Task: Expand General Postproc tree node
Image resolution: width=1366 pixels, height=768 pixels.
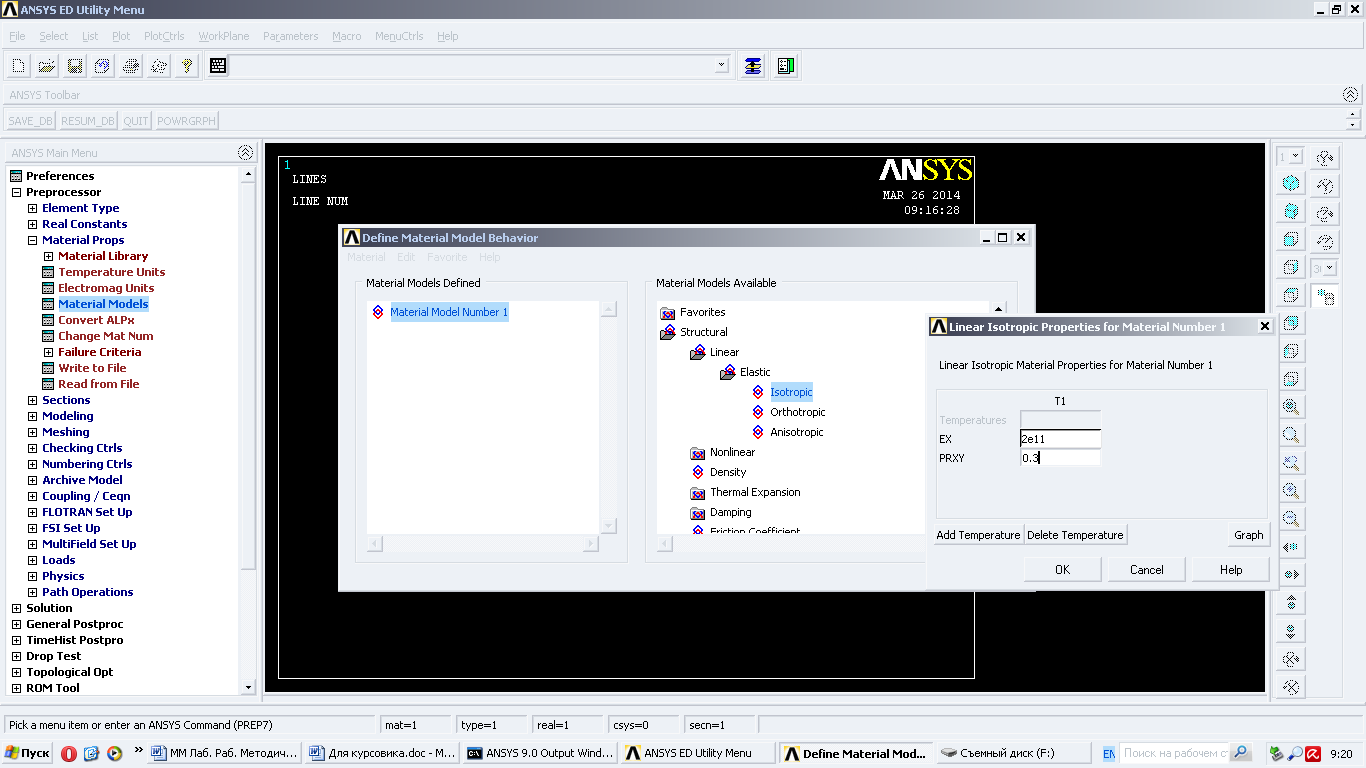Action: [x=16, y=624]
